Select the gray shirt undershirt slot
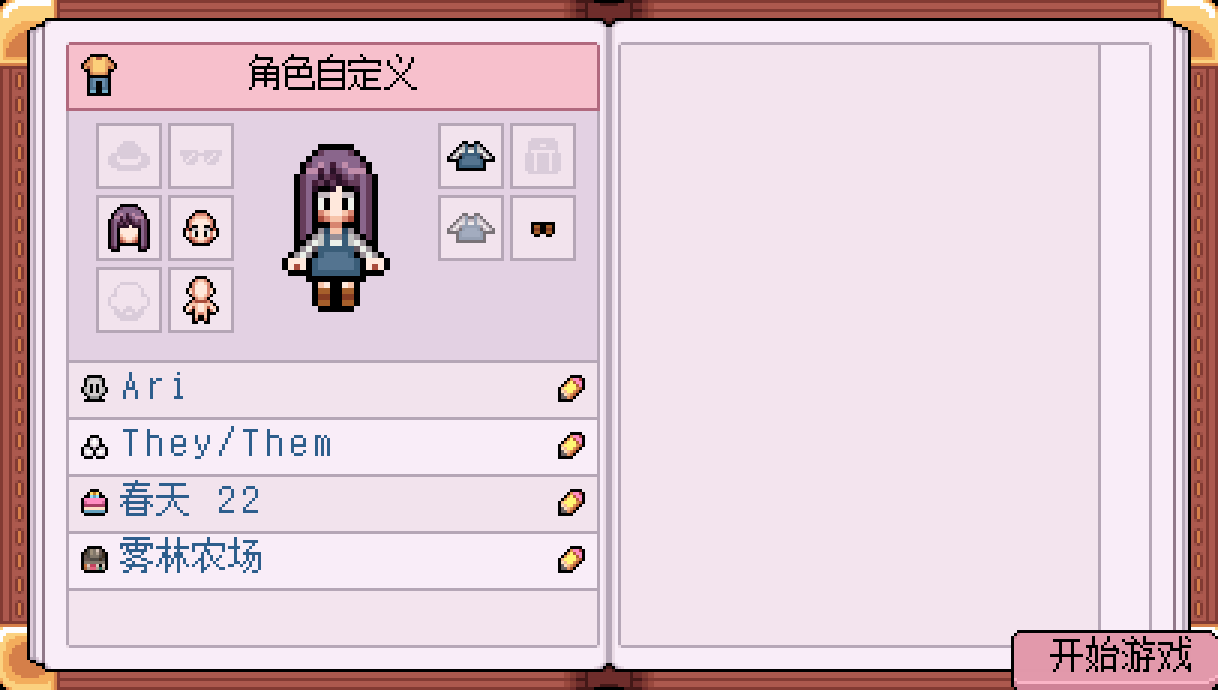Image resolution: width=1218 pixels, height=690 pixels. tap(471, 228)
